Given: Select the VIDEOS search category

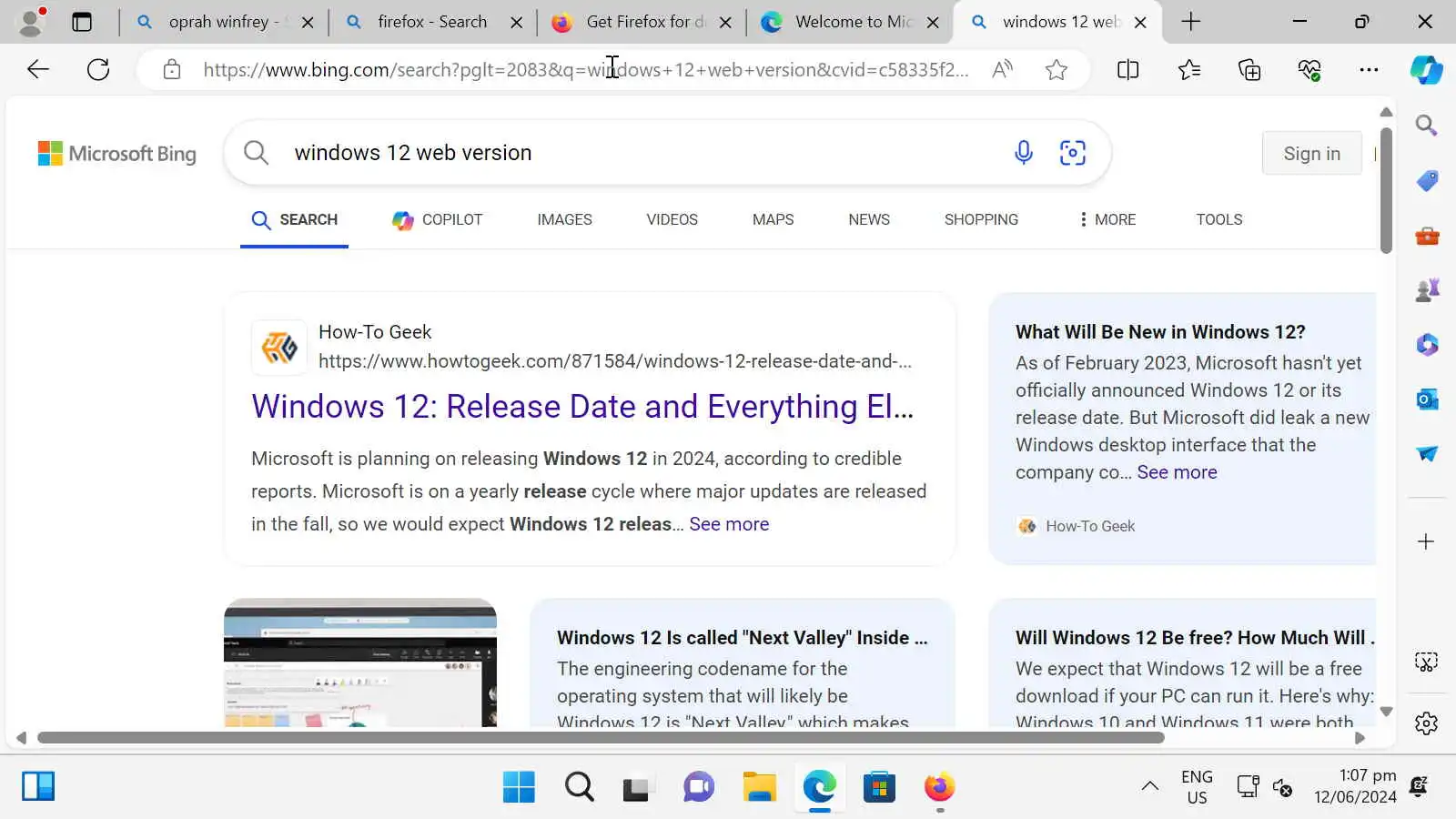Looking at the screenshot, I should click(x=672, y=219).
